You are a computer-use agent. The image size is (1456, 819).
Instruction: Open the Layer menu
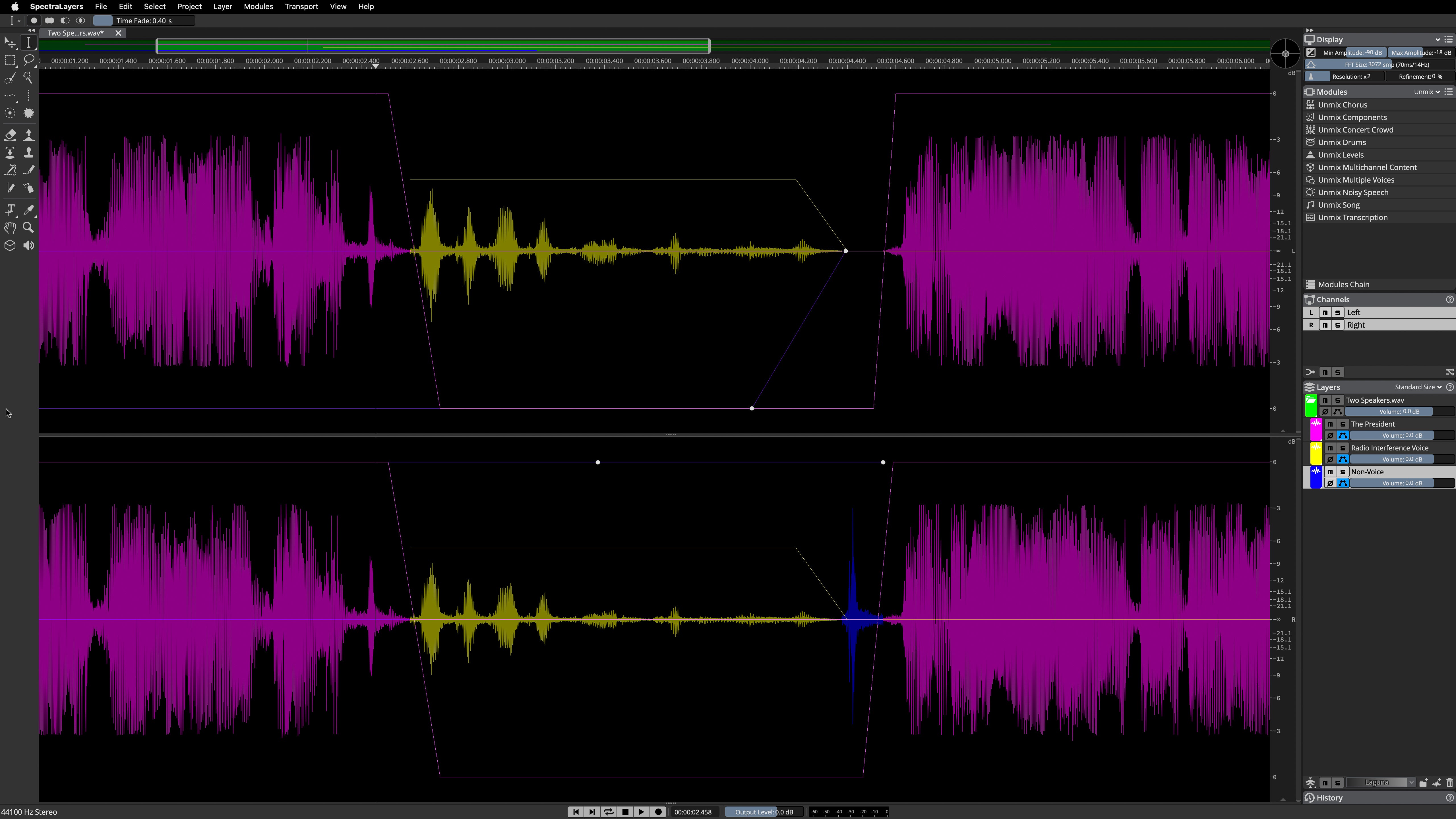click(x=222, y=6)
